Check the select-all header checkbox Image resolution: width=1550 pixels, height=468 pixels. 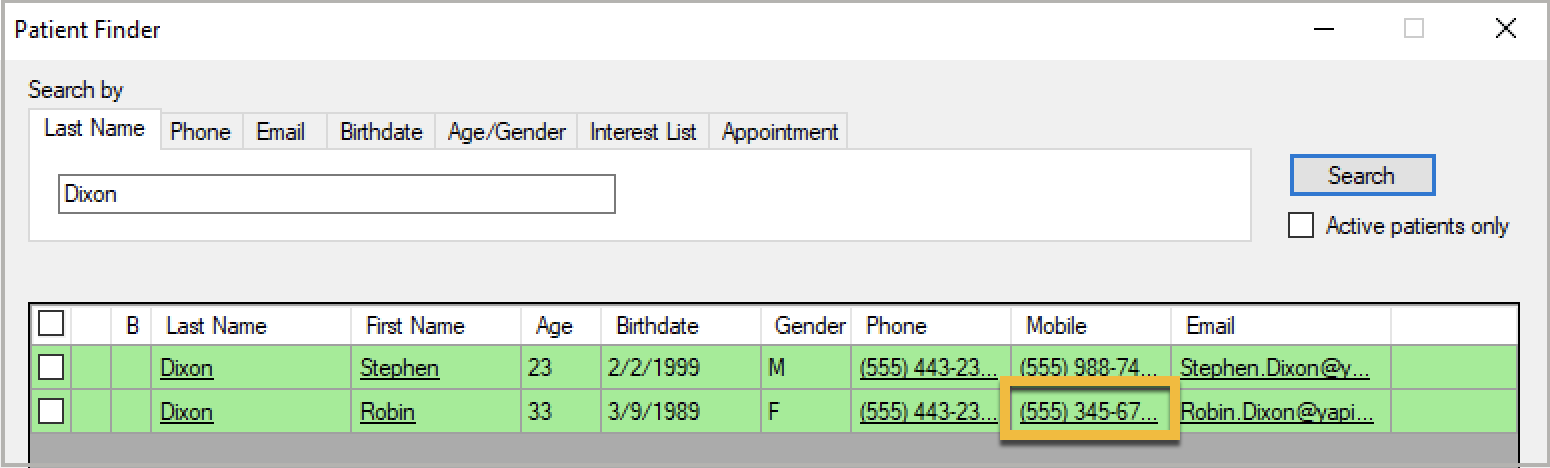pos(50,325)
